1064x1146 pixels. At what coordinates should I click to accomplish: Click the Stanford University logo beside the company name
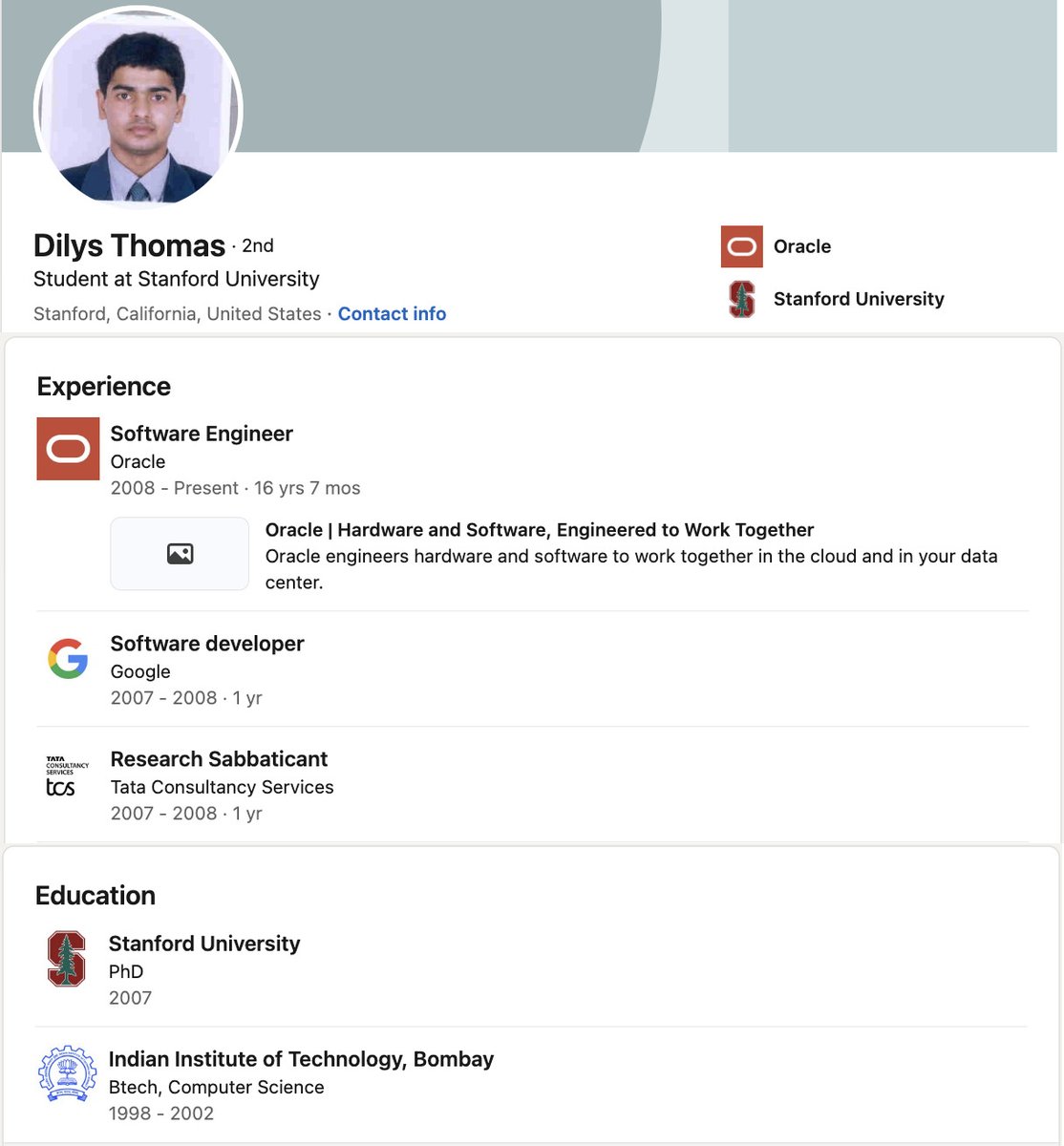740,299
